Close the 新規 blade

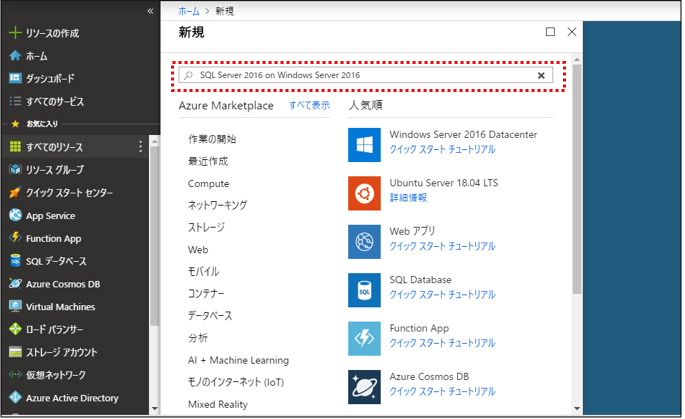[572, 32]
